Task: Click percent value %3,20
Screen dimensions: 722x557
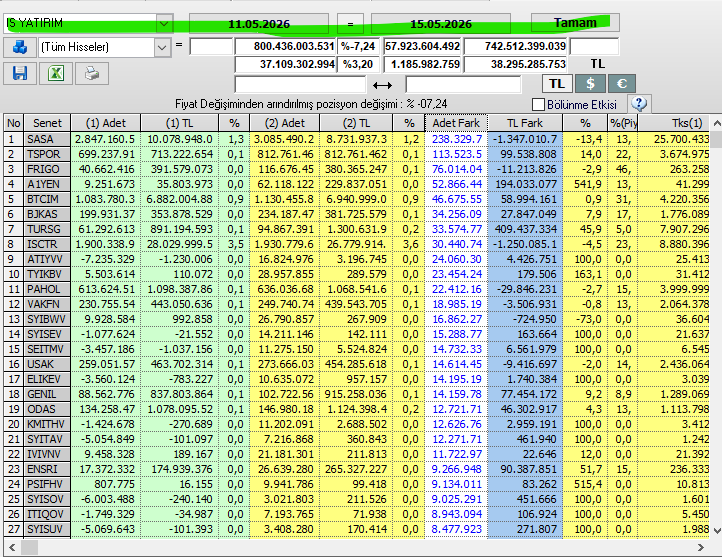Action: (359, 64)
